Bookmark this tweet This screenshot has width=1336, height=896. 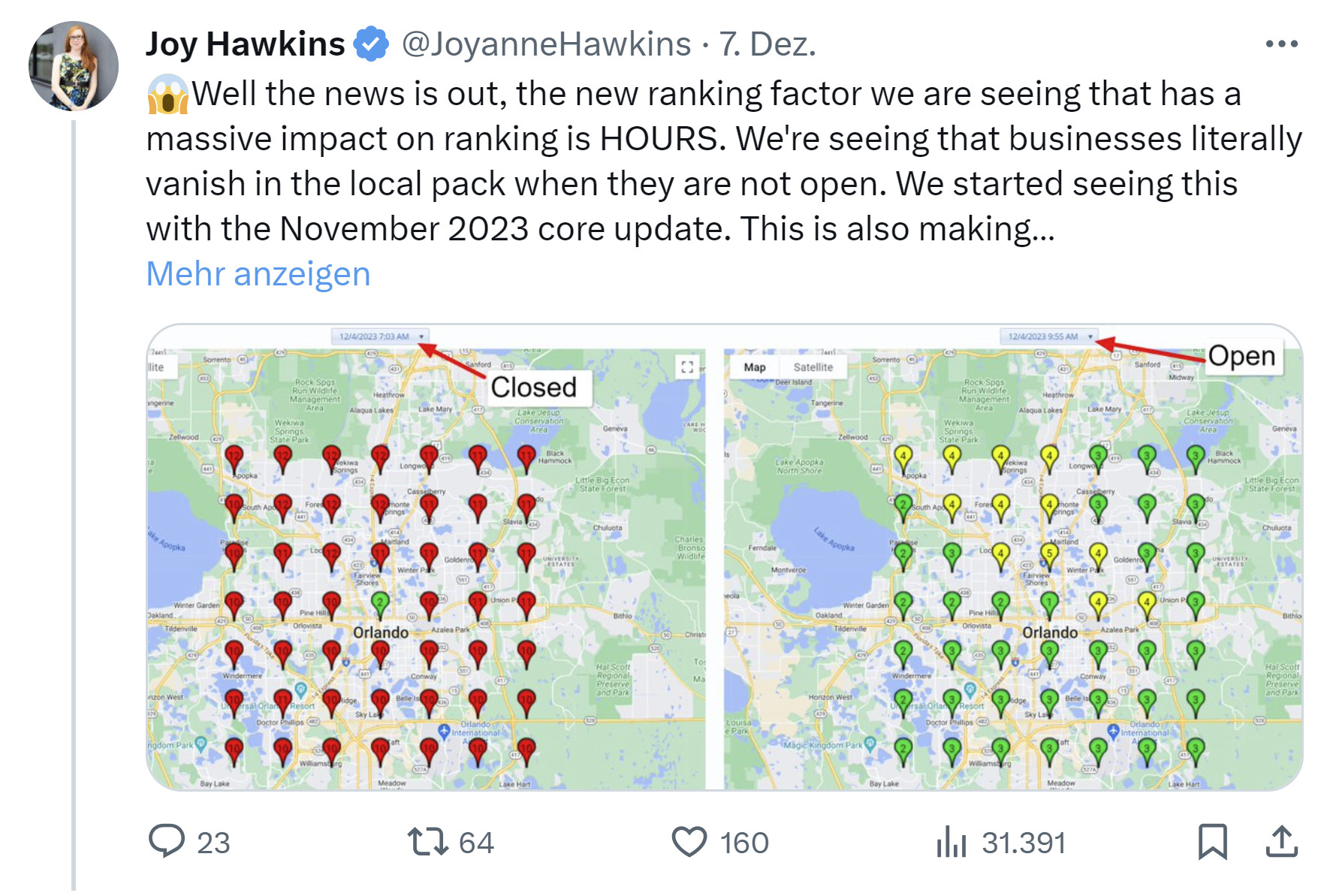[x=1211, y=843]
